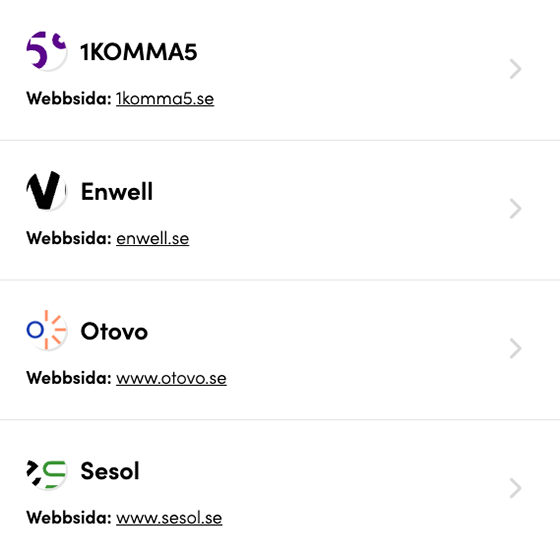This screenshot has height=560, width=560.
Task: Visit the enwell.se link
Action: coord(152,239)
